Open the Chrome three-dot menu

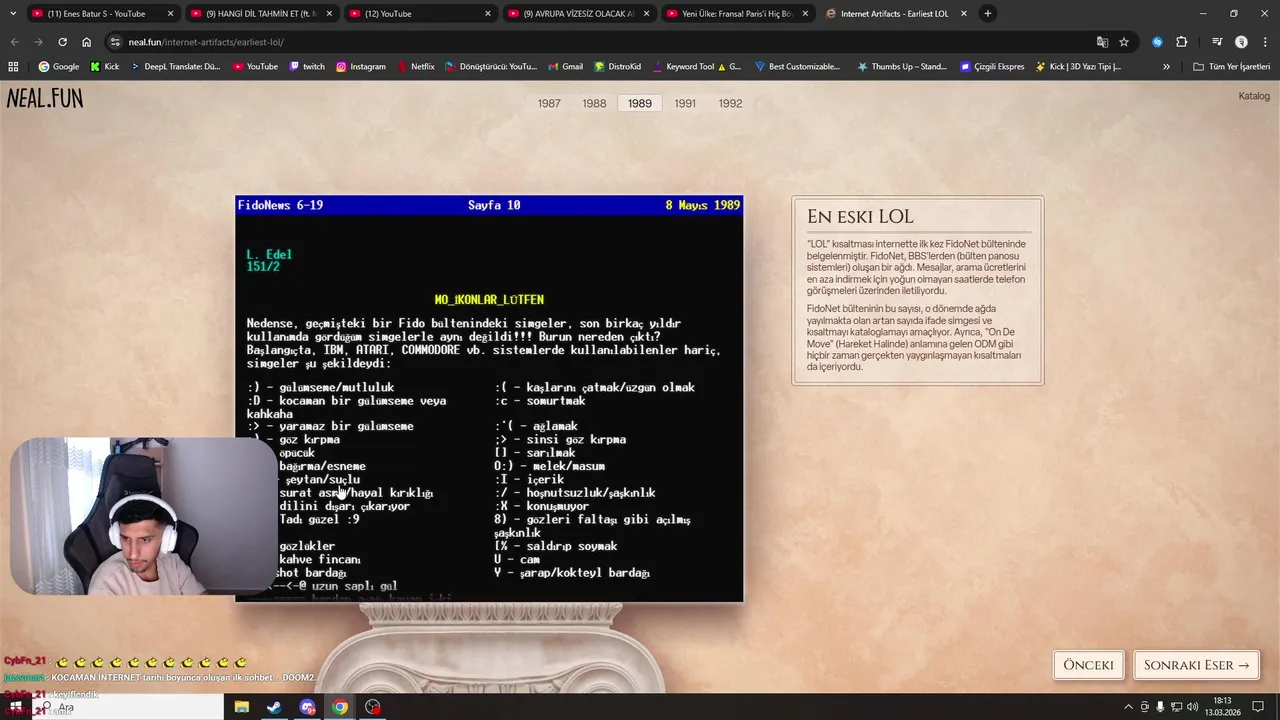coord(1265,42)
